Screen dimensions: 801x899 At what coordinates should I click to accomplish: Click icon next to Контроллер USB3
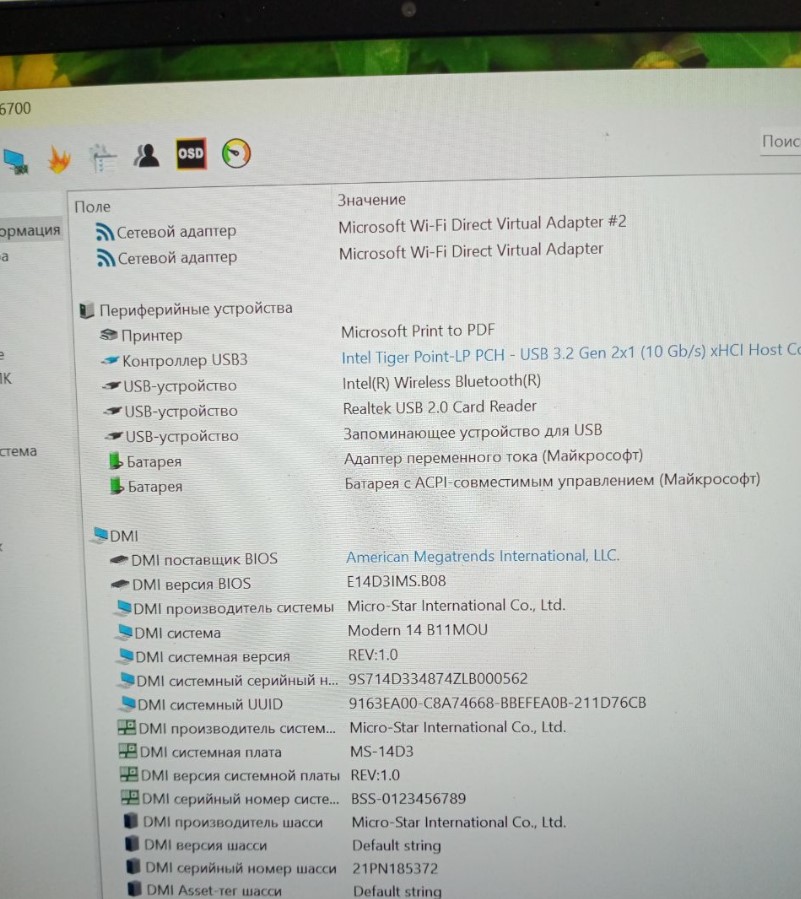(110, 360)
